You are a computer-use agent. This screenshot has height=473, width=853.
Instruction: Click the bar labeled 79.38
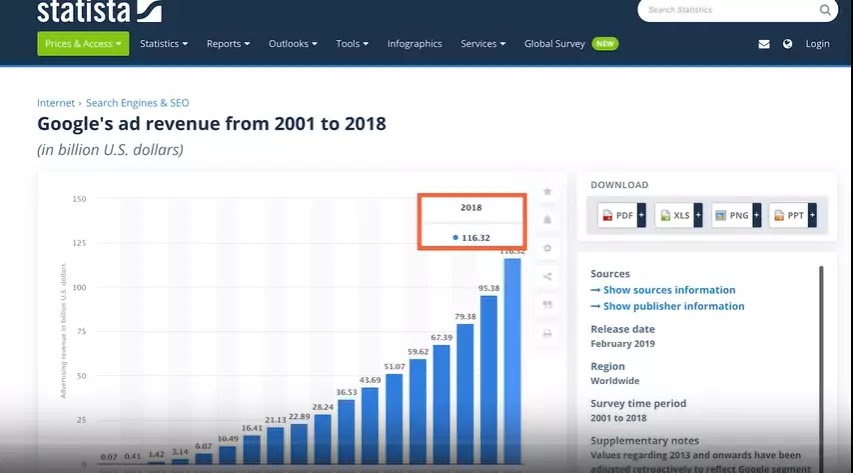click(x=465, y=394)
